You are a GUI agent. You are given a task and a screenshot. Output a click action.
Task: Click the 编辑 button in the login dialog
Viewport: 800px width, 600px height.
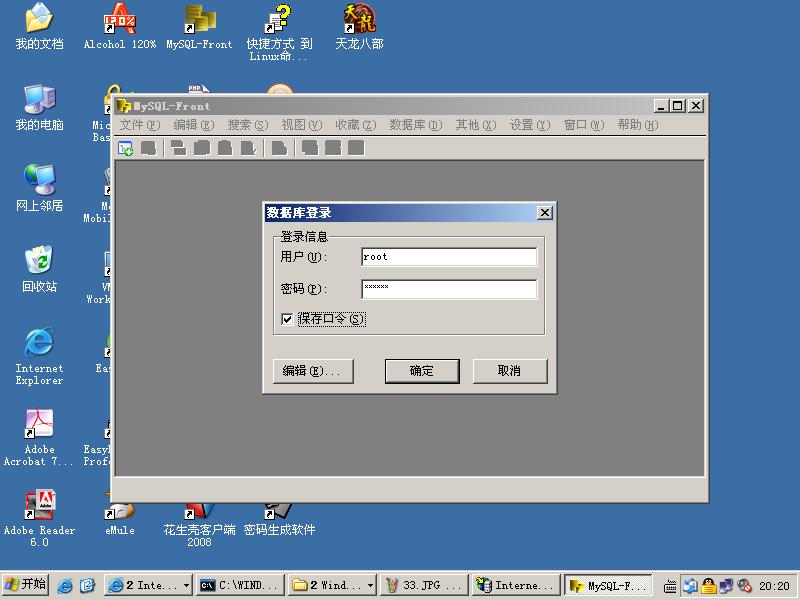click(x=312, y=371)
